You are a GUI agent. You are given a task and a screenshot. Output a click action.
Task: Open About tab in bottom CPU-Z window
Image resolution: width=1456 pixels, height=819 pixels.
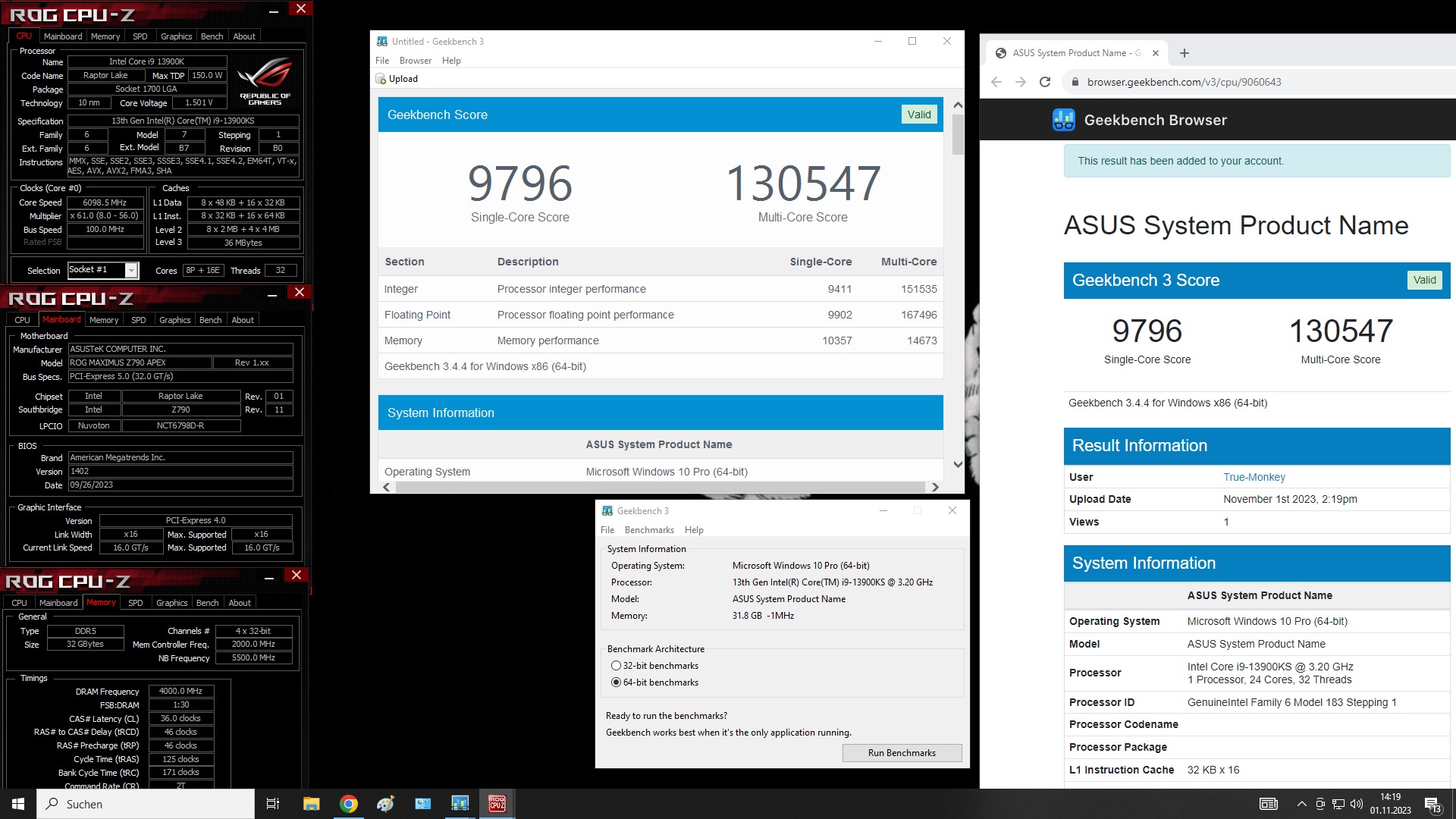click(240, 603)
